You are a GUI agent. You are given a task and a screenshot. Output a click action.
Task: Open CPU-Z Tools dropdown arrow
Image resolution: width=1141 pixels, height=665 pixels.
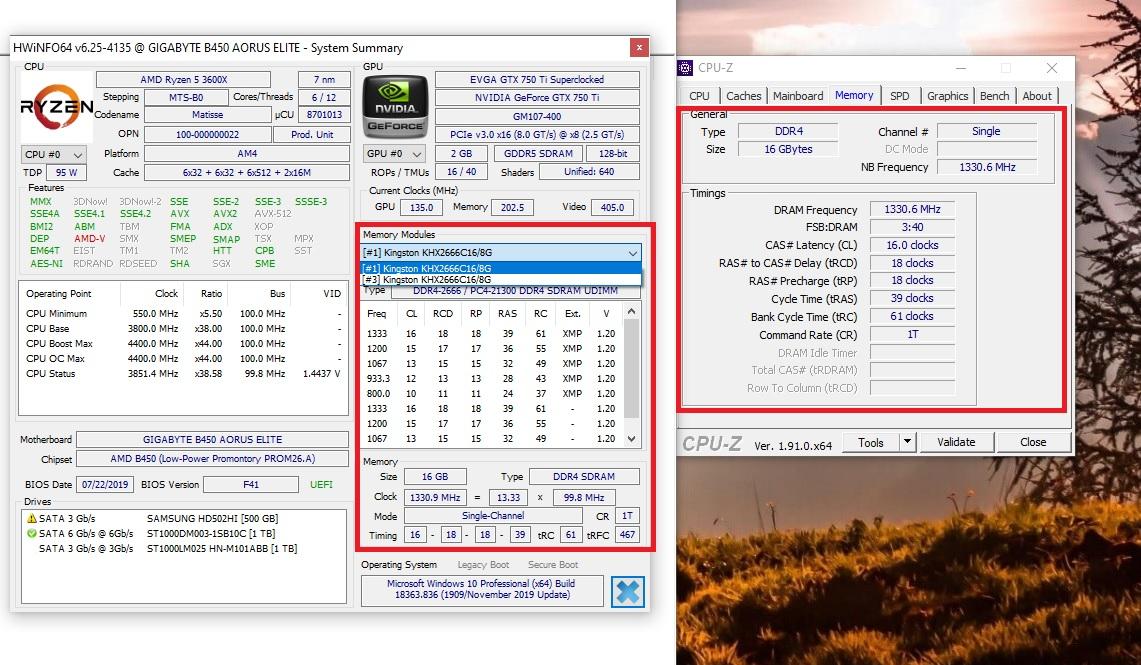pos(907,442)
